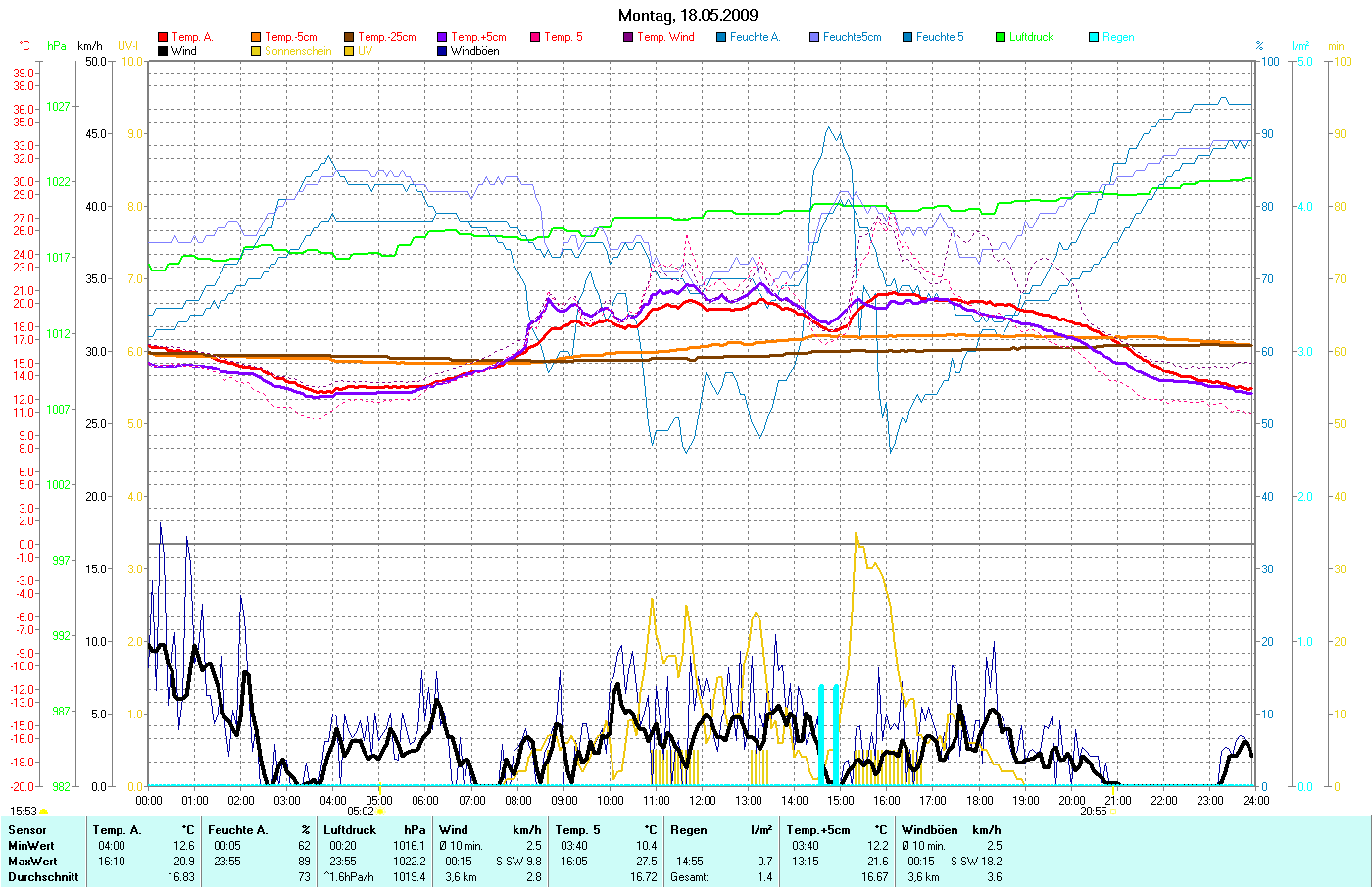1372x887 pixels.
Task: Click the green Luftdruck legend square
Action: click(1001, 37)
